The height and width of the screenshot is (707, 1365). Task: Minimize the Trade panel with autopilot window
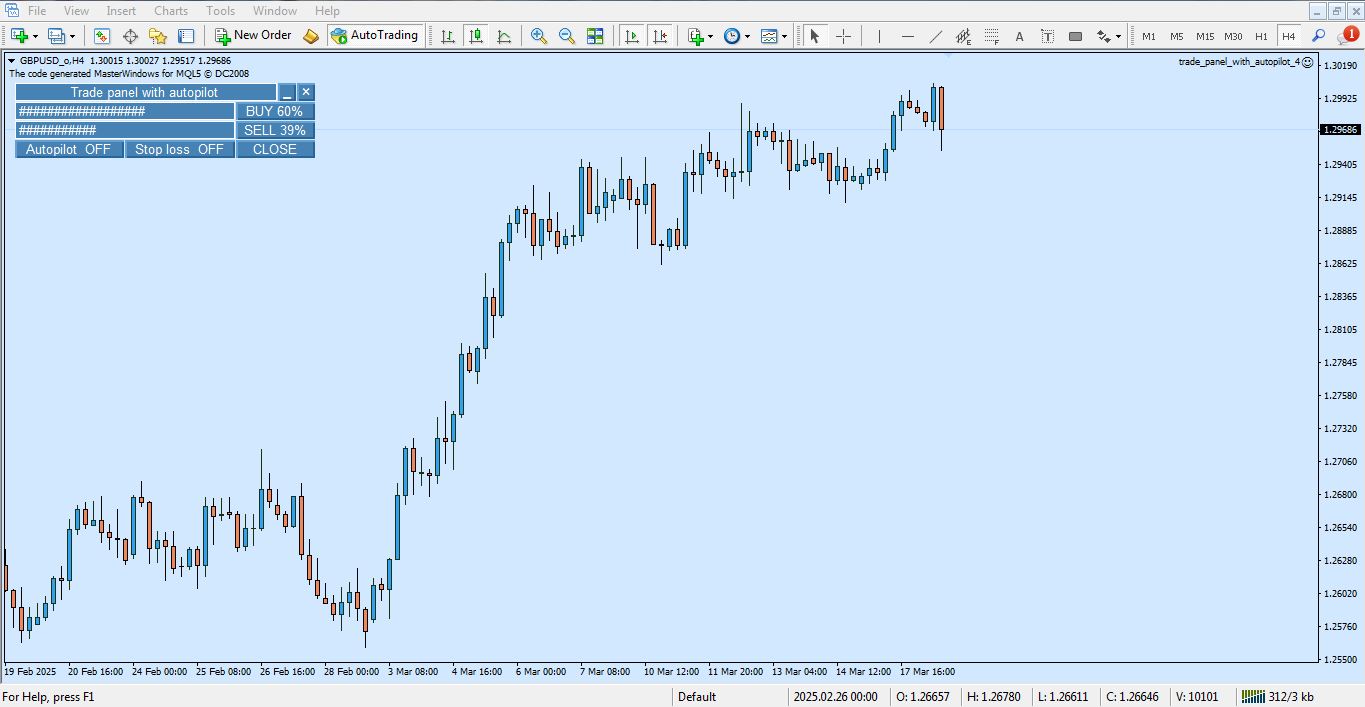(288, 91)
